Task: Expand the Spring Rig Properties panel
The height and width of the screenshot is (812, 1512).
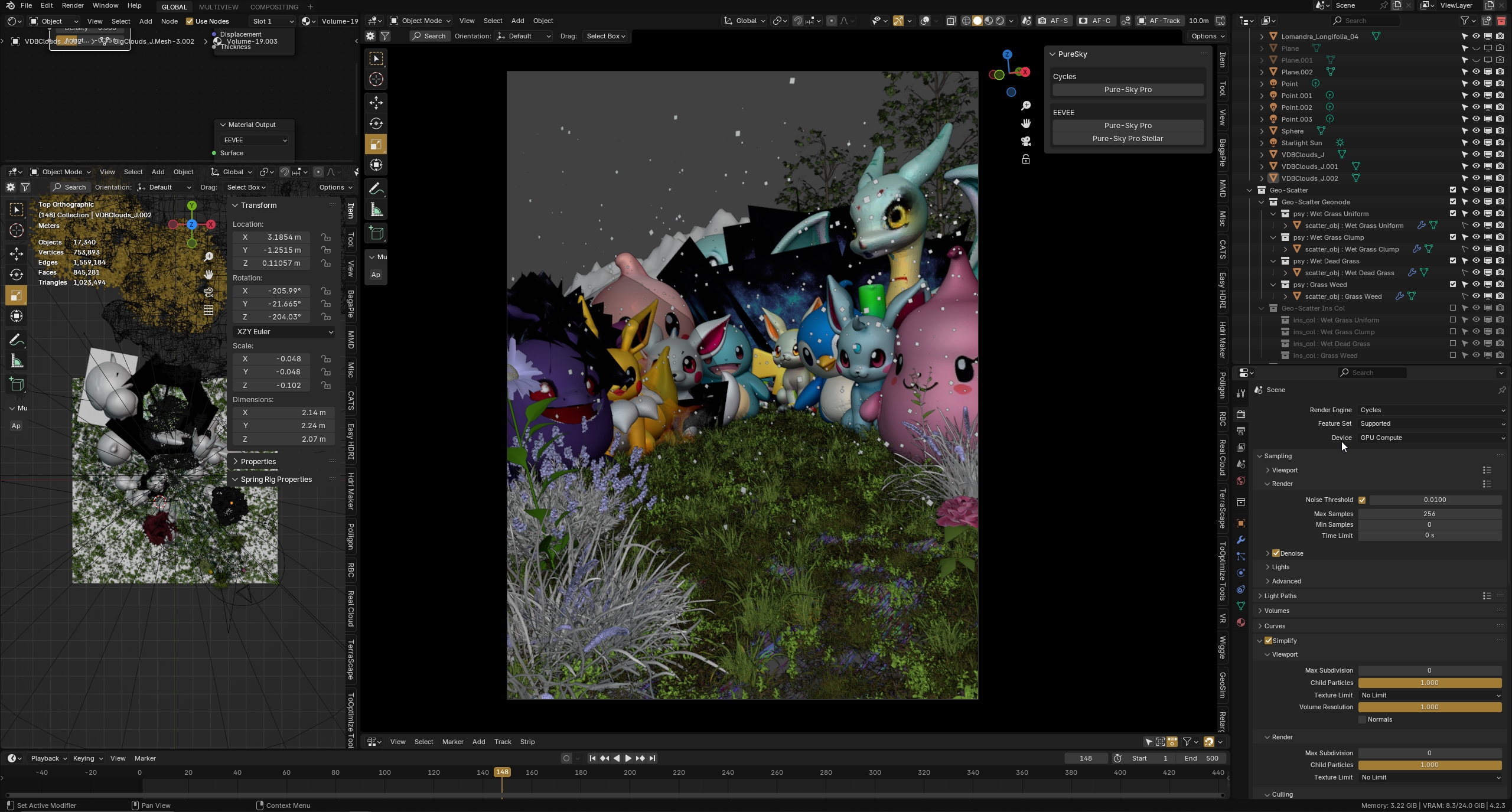Action: click(x=276, y=480)
